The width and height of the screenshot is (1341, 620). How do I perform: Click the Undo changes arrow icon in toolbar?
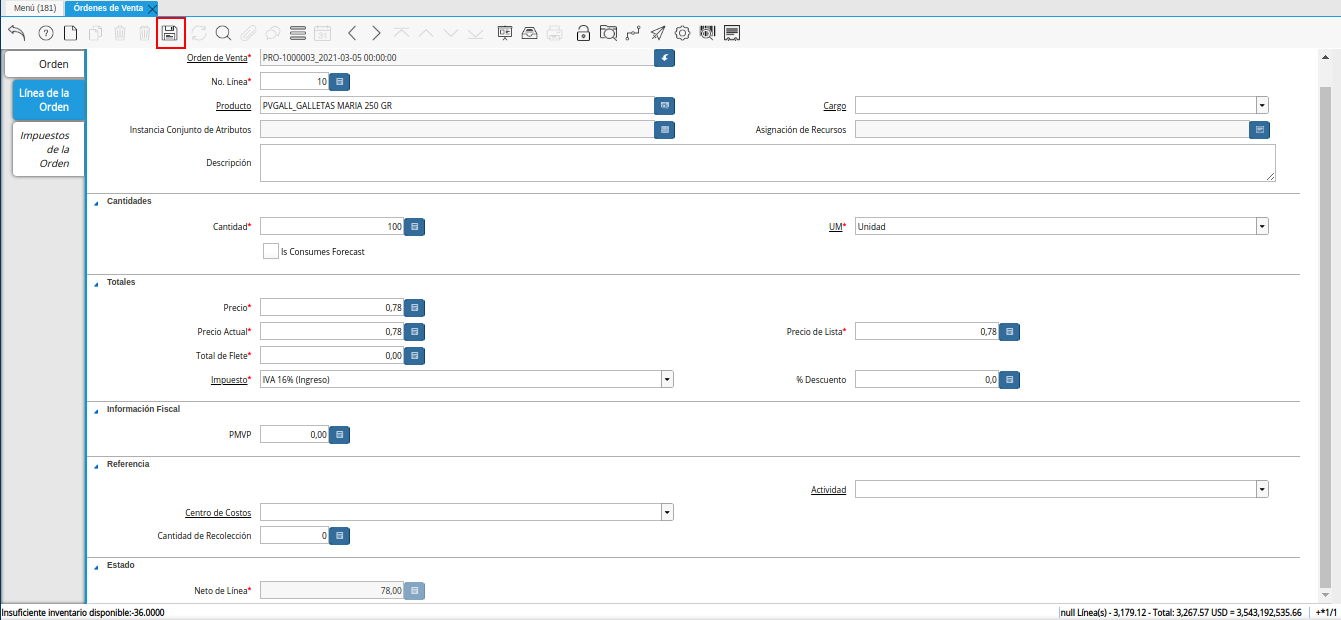click(x=16, y=33)
